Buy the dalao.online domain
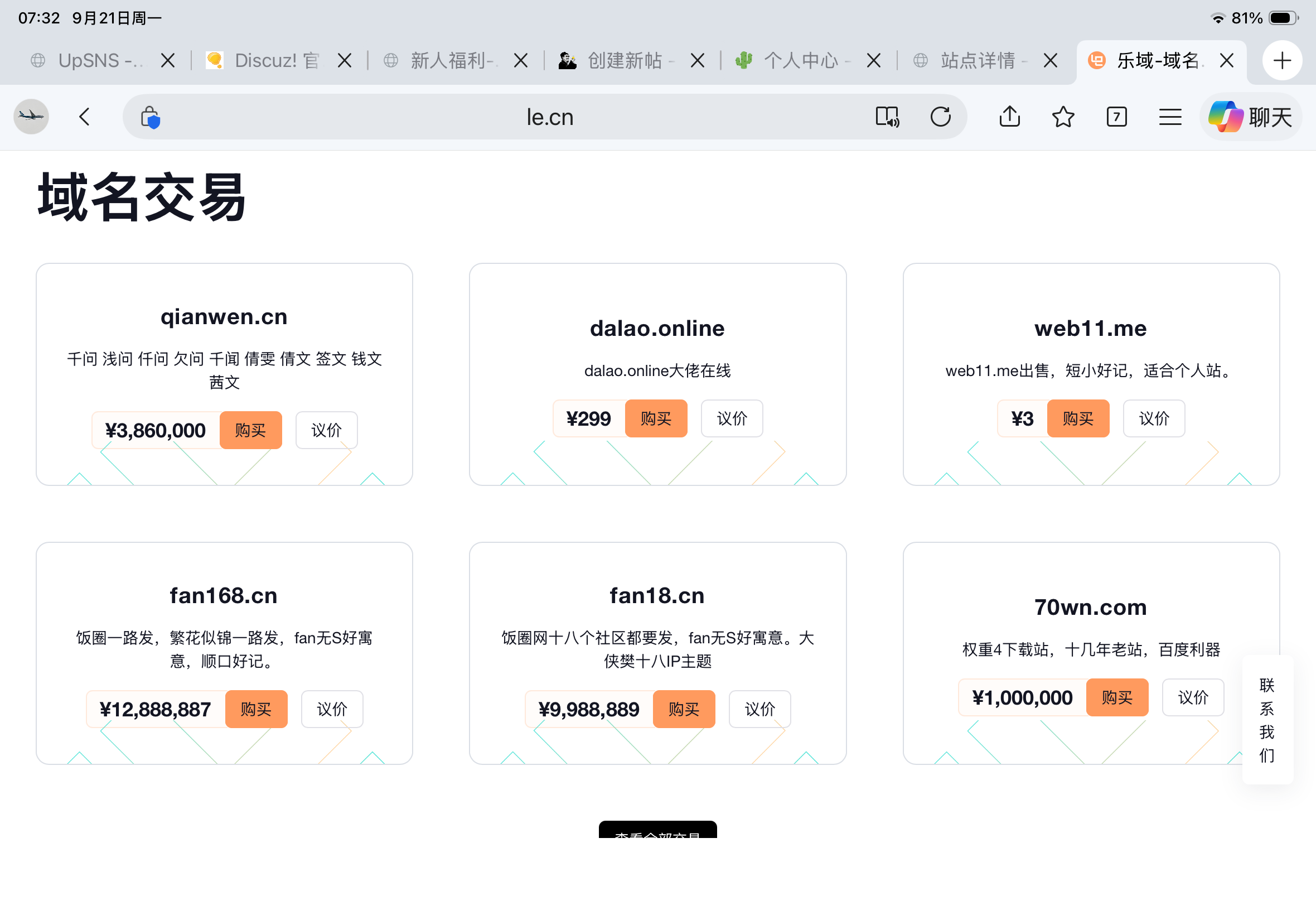This screenshot has width=1316, height=915. coord(656,418)
